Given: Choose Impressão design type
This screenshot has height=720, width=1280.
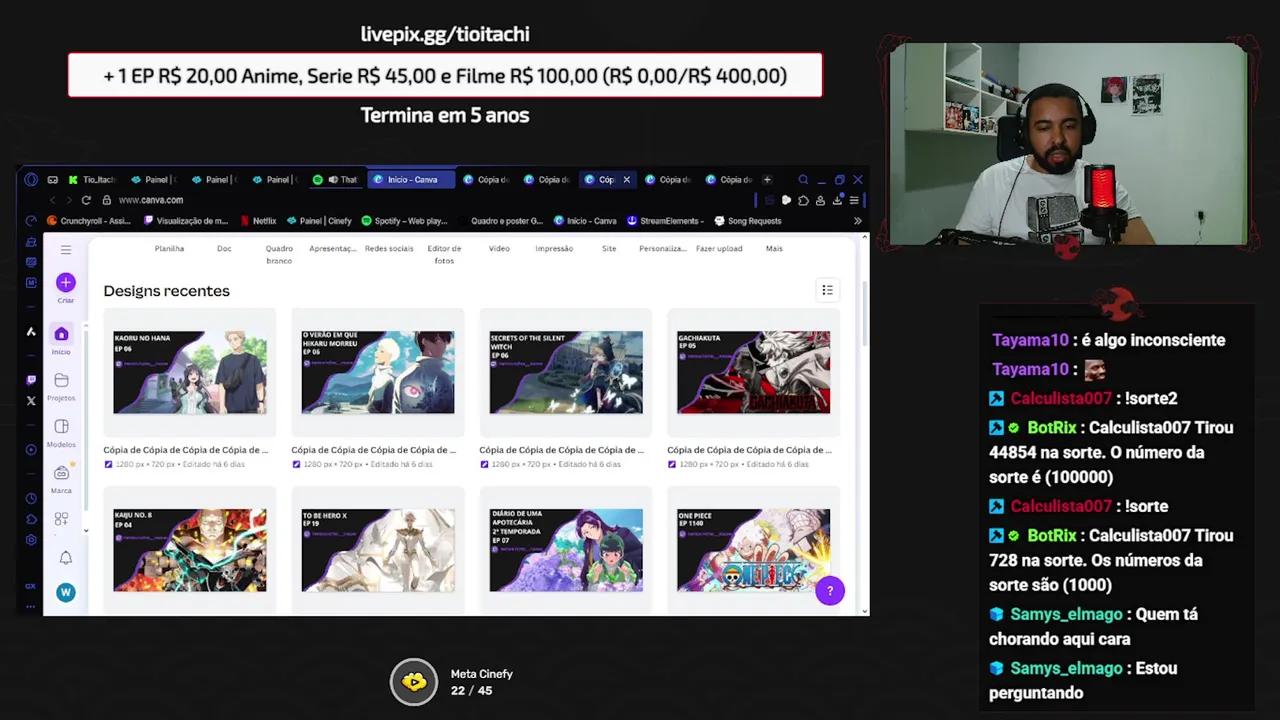Looking at the screenshot, I should (554, 248).
